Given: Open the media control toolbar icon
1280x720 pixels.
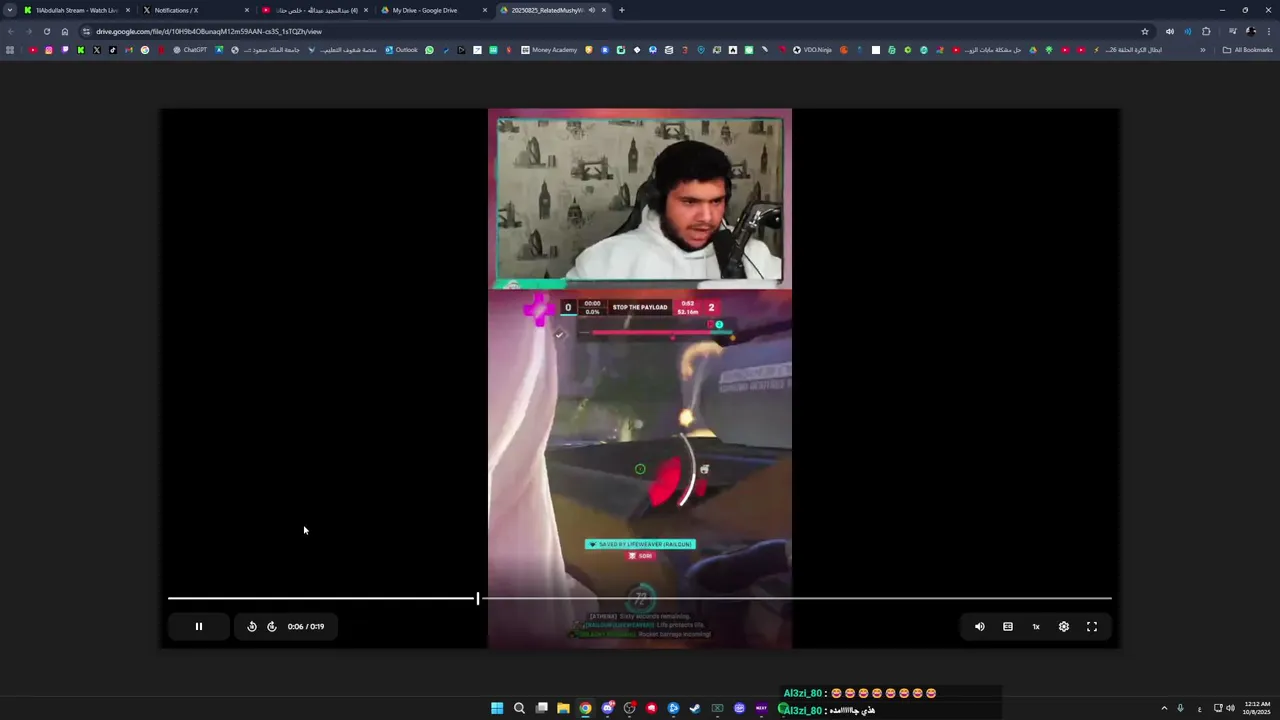Looking at the screenshot, I should pos(1232,31).
